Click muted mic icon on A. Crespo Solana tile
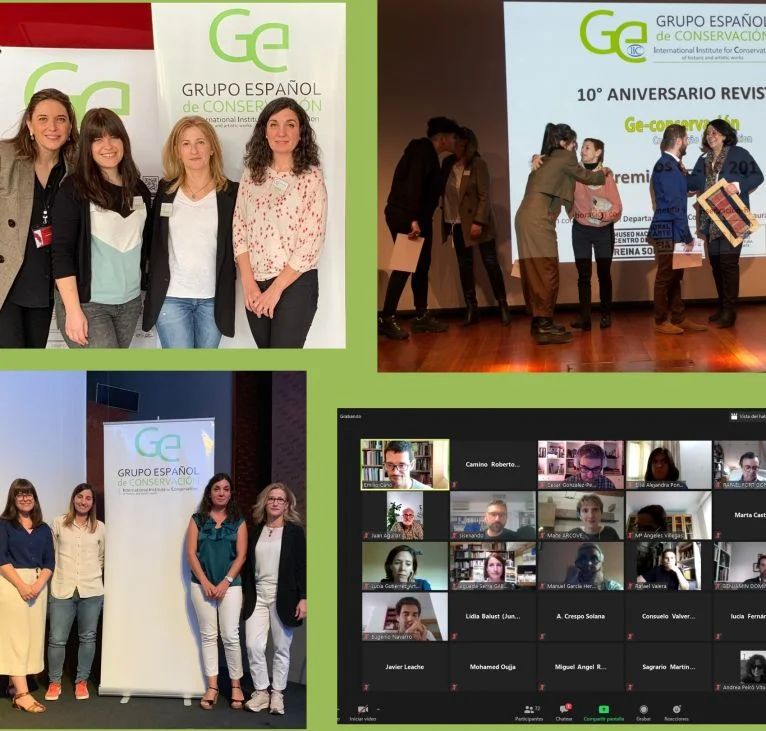766x731 pixels. 542,637
